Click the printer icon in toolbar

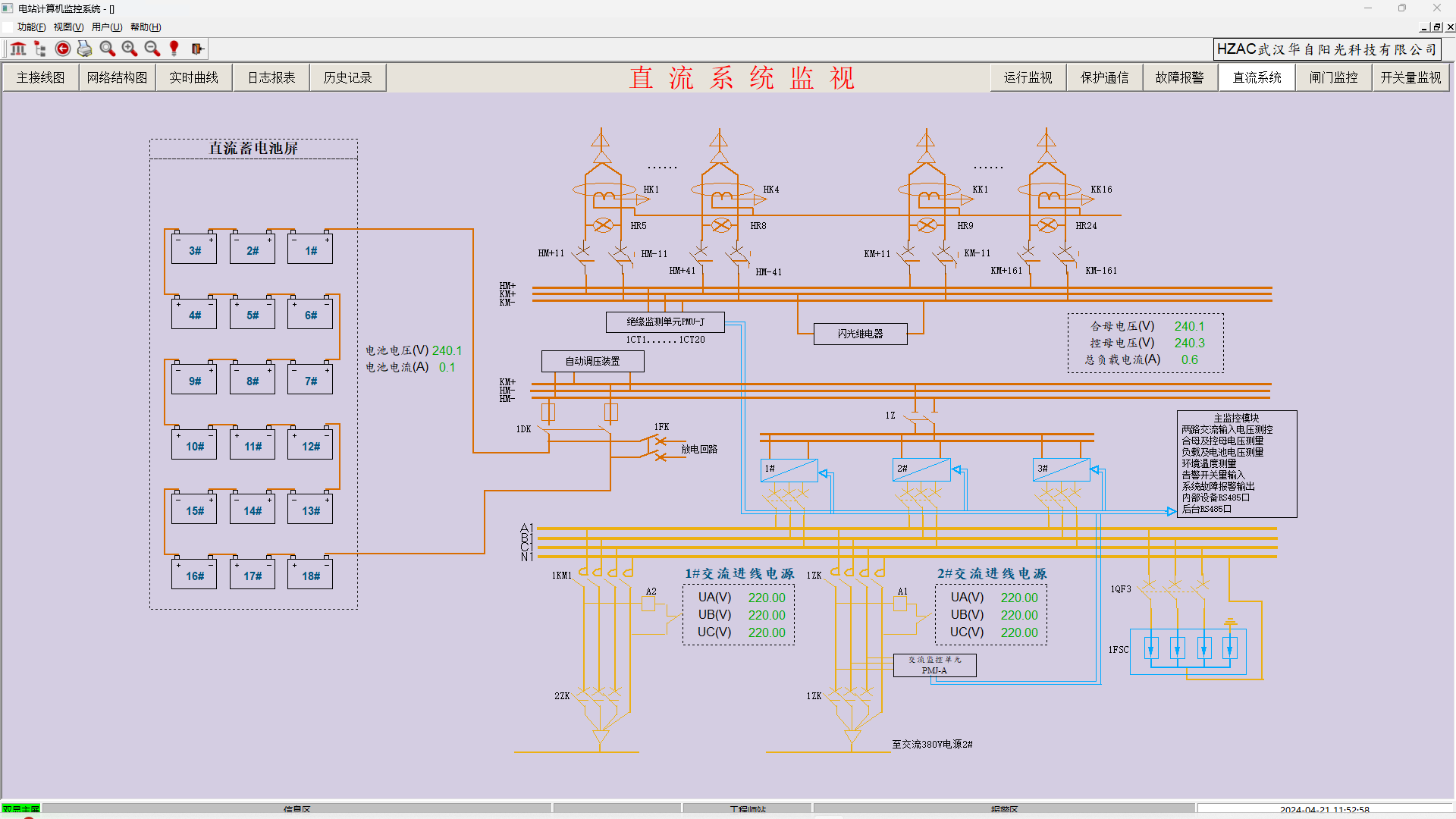[85, 49]
